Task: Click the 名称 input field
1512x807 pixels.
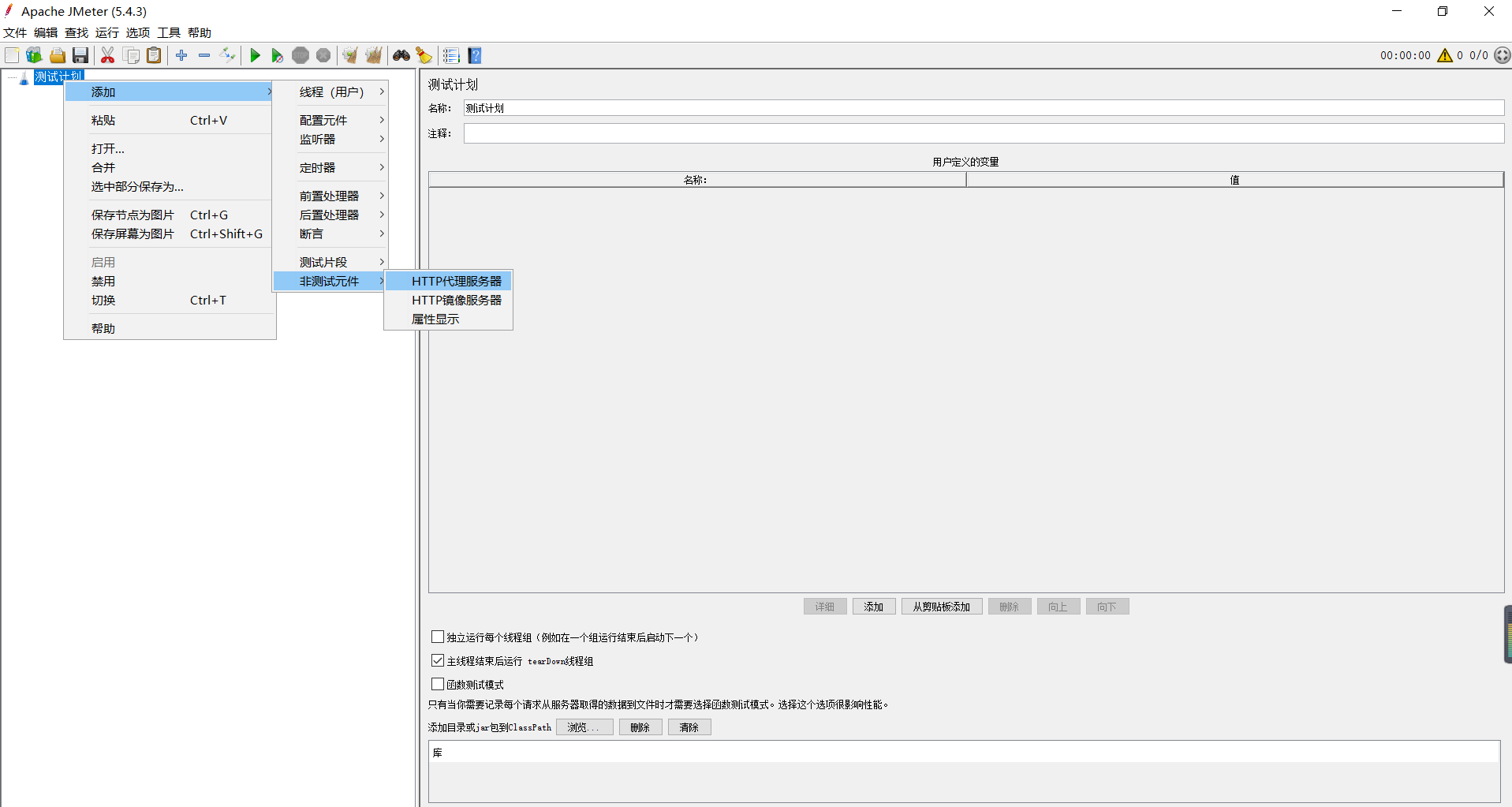Action: click(x=984, y=108)
